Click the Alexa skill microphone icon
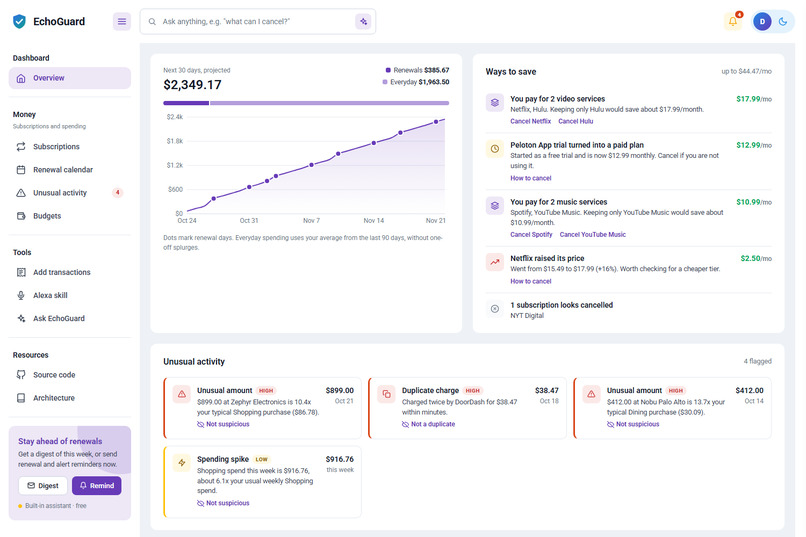Image resolution: width=806 pixels, height=537 pixels. coord(21,295)
